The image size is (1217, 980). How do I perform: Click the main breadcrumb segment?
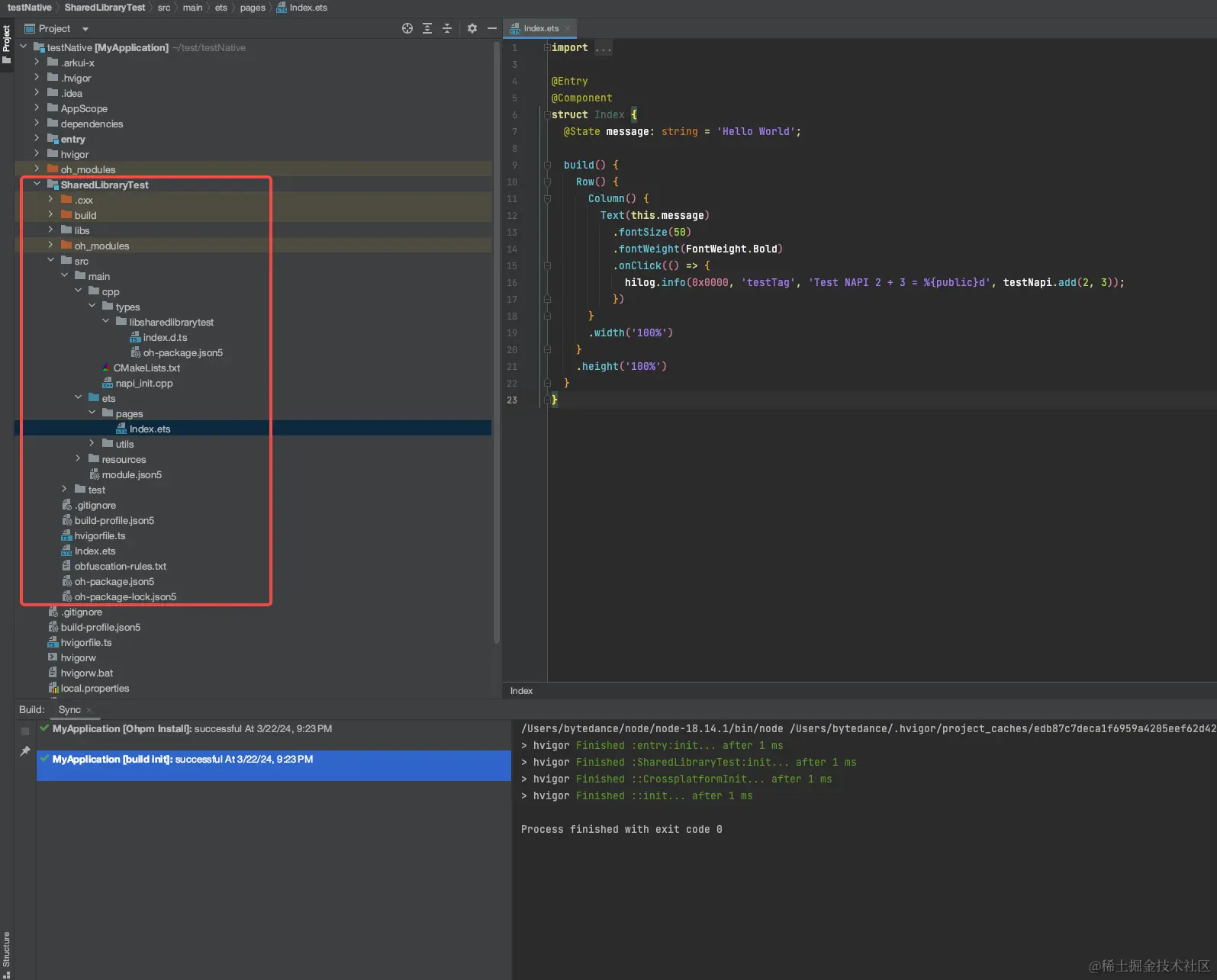coord(193,8)
